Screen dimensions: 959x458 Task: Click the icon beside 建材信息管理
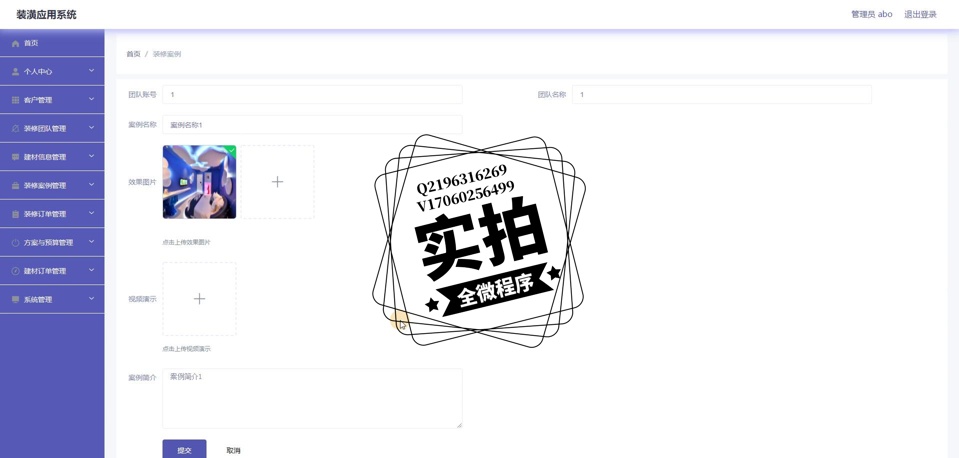pyautogui.click(x=16, y=157)
